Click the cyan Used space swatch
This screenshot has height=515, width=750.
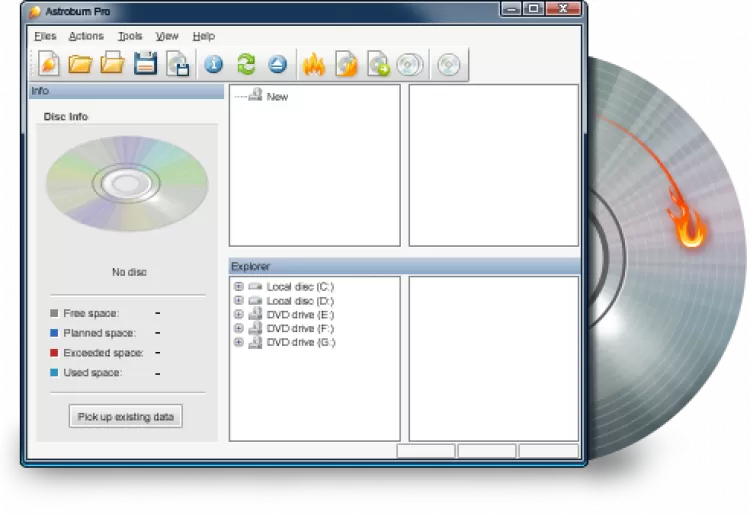pyautogui.click(x=54, y=373)
